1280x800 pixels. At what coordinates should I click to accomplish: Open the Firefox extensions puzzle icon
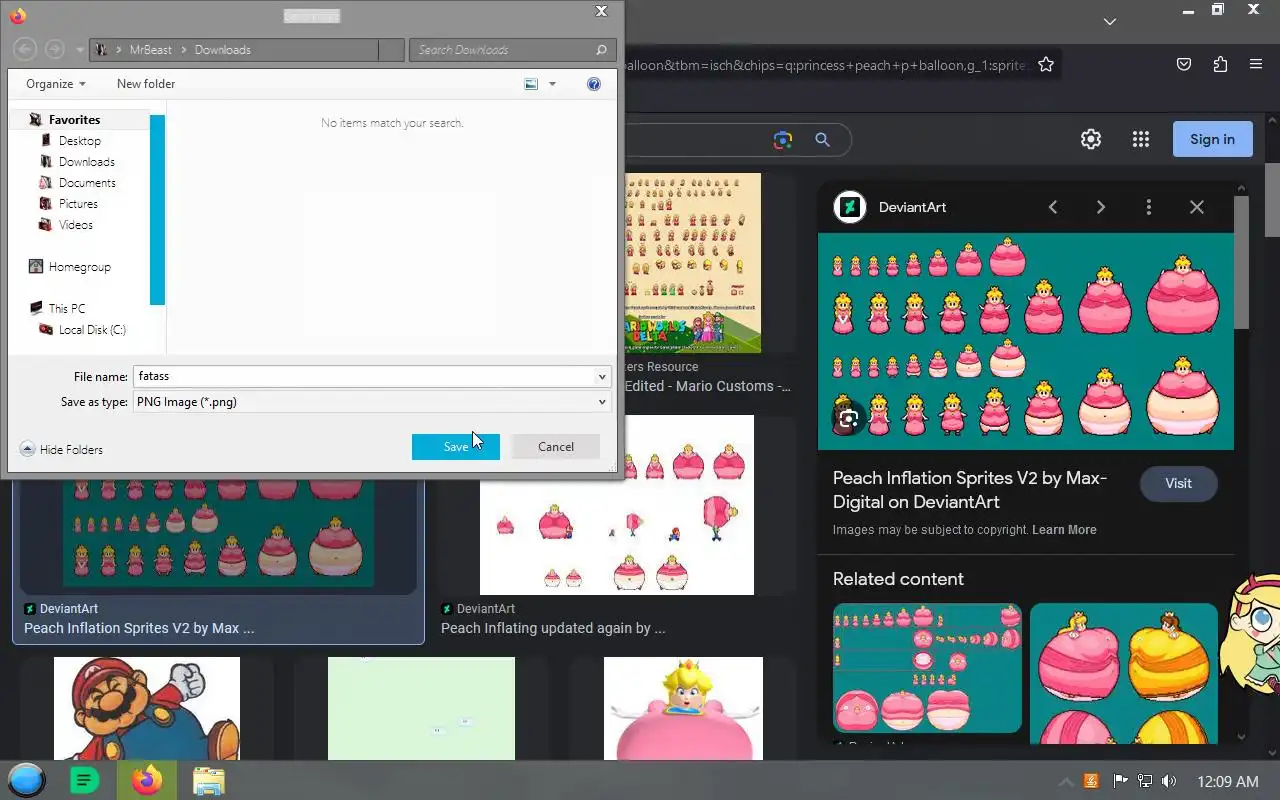(1220, 65)
